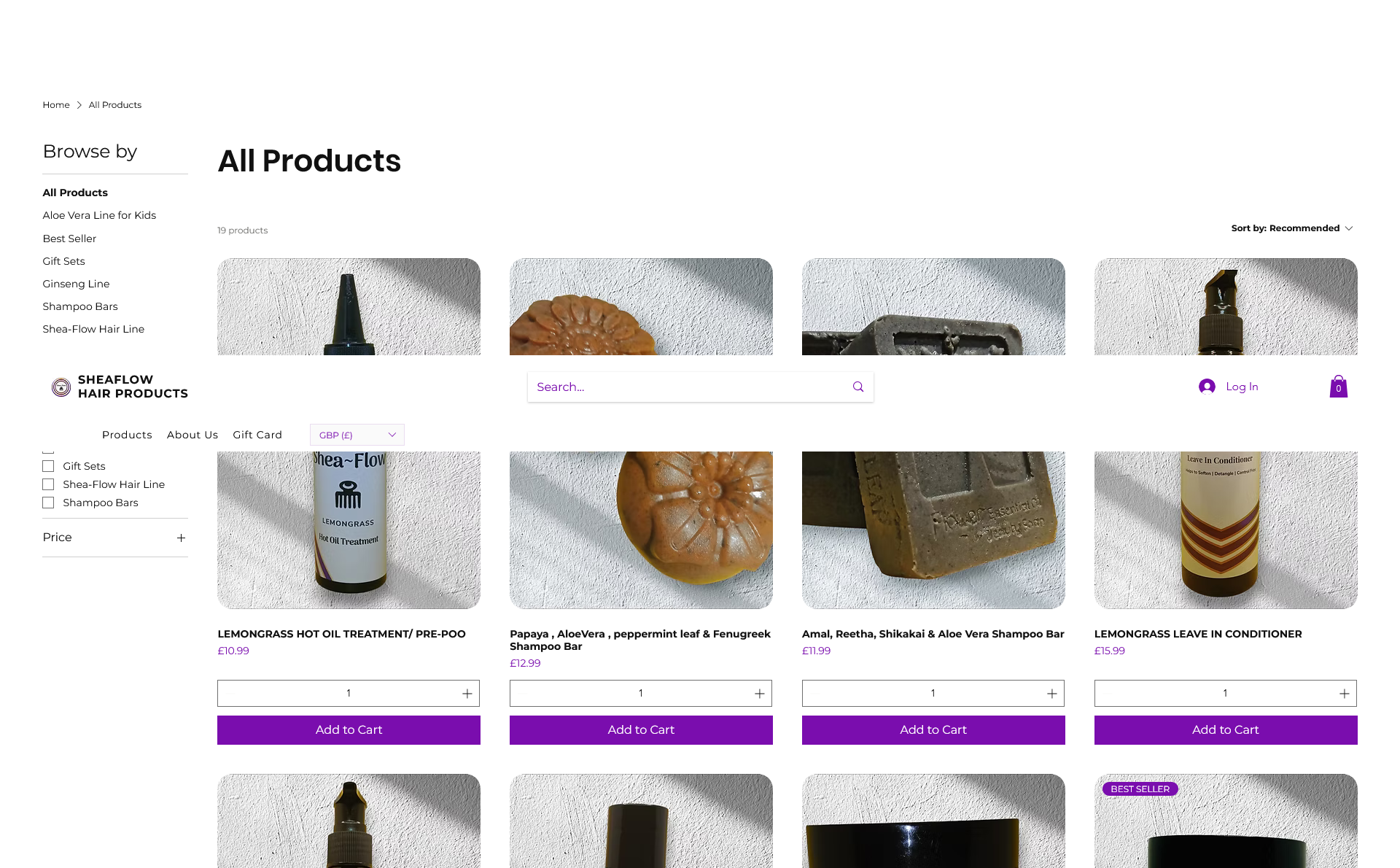Check the Gift Sets filter checkbox
This screenshot has width=1400, height=868.
48,466
